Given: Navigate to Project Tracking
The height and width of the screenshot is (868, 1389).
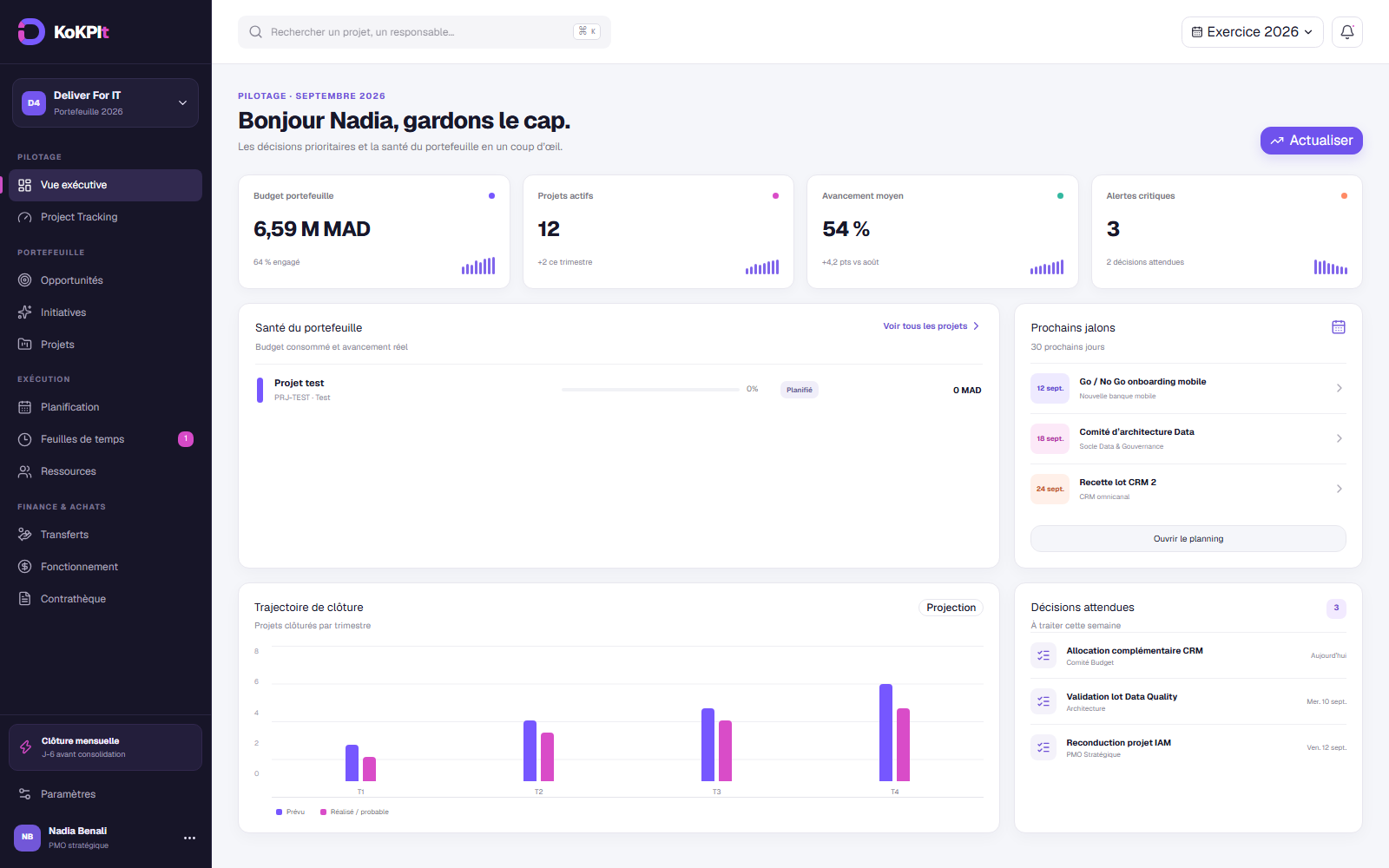Looking at the screenshot, I should (x=105, y=217).
